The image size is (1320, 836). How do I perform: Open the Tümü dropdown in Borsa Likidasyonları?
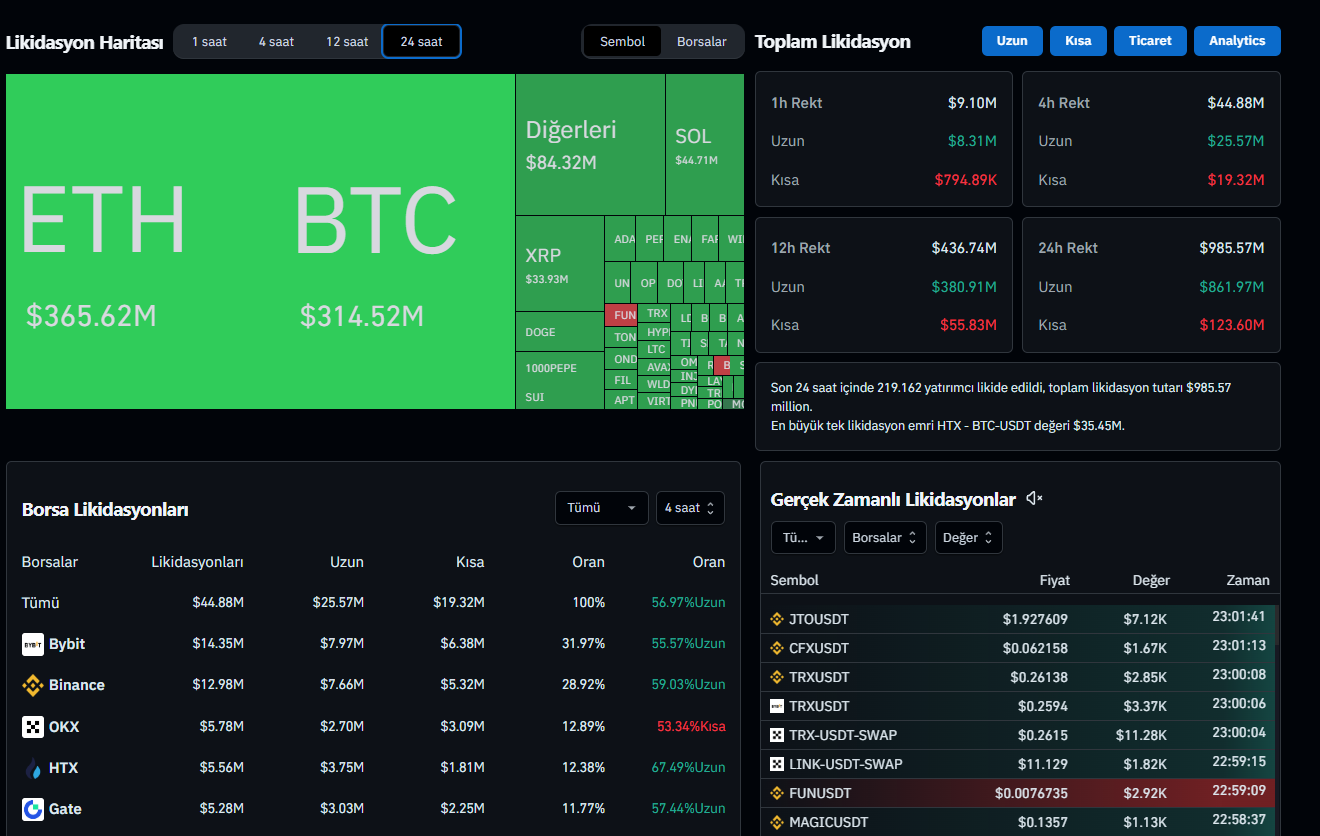coord(601,508)
